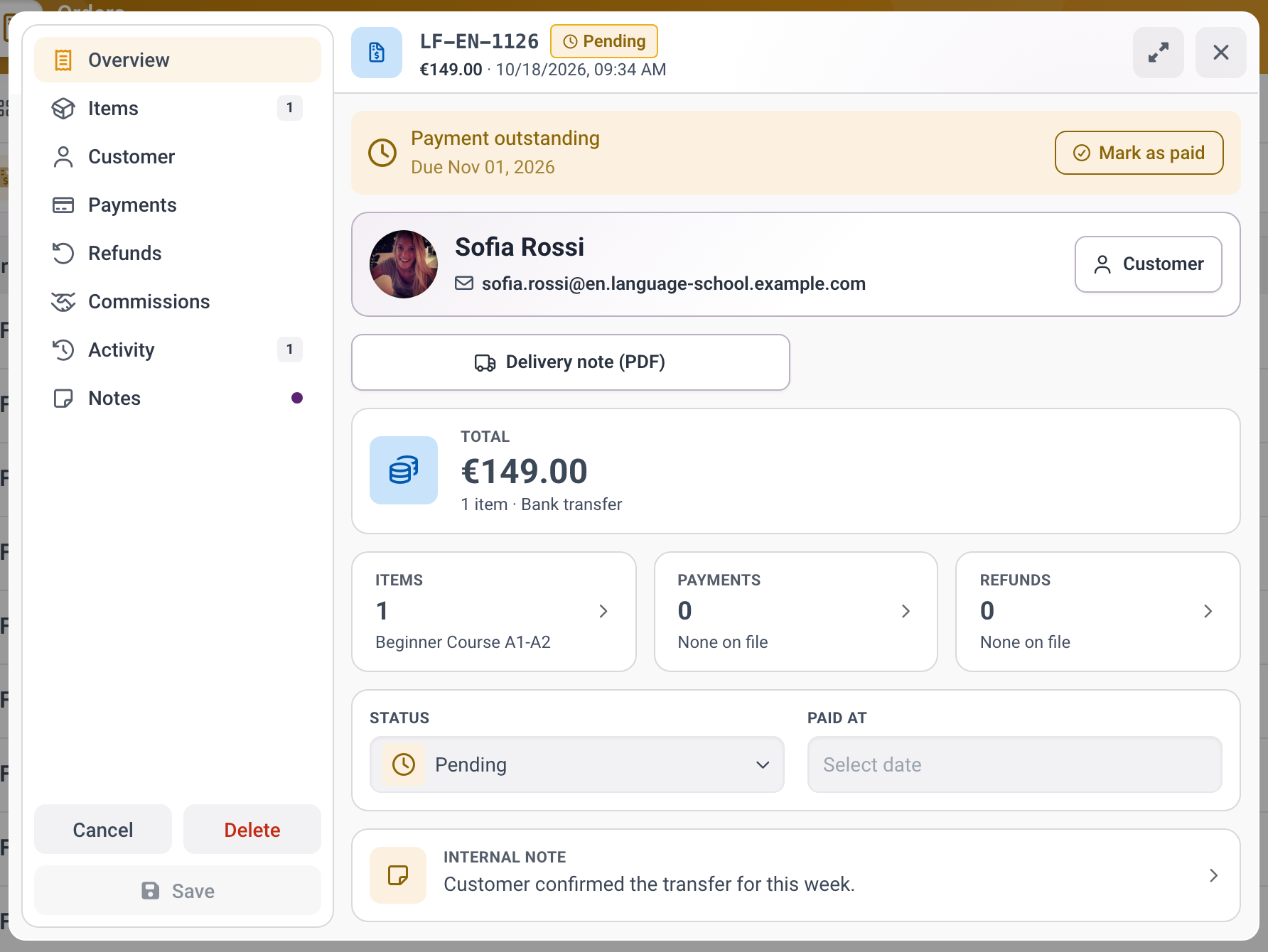Save the order changes
Screen dimensions: 1268x952
coord(178,890)
